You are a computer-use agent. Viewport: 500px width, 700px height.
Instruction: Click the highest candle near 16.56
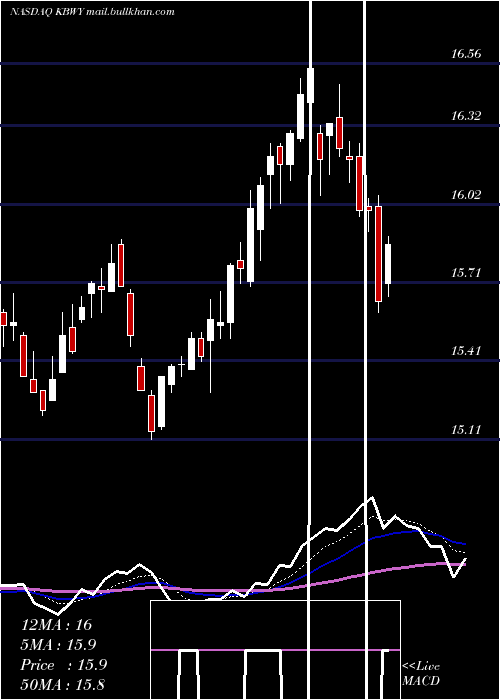311,85
